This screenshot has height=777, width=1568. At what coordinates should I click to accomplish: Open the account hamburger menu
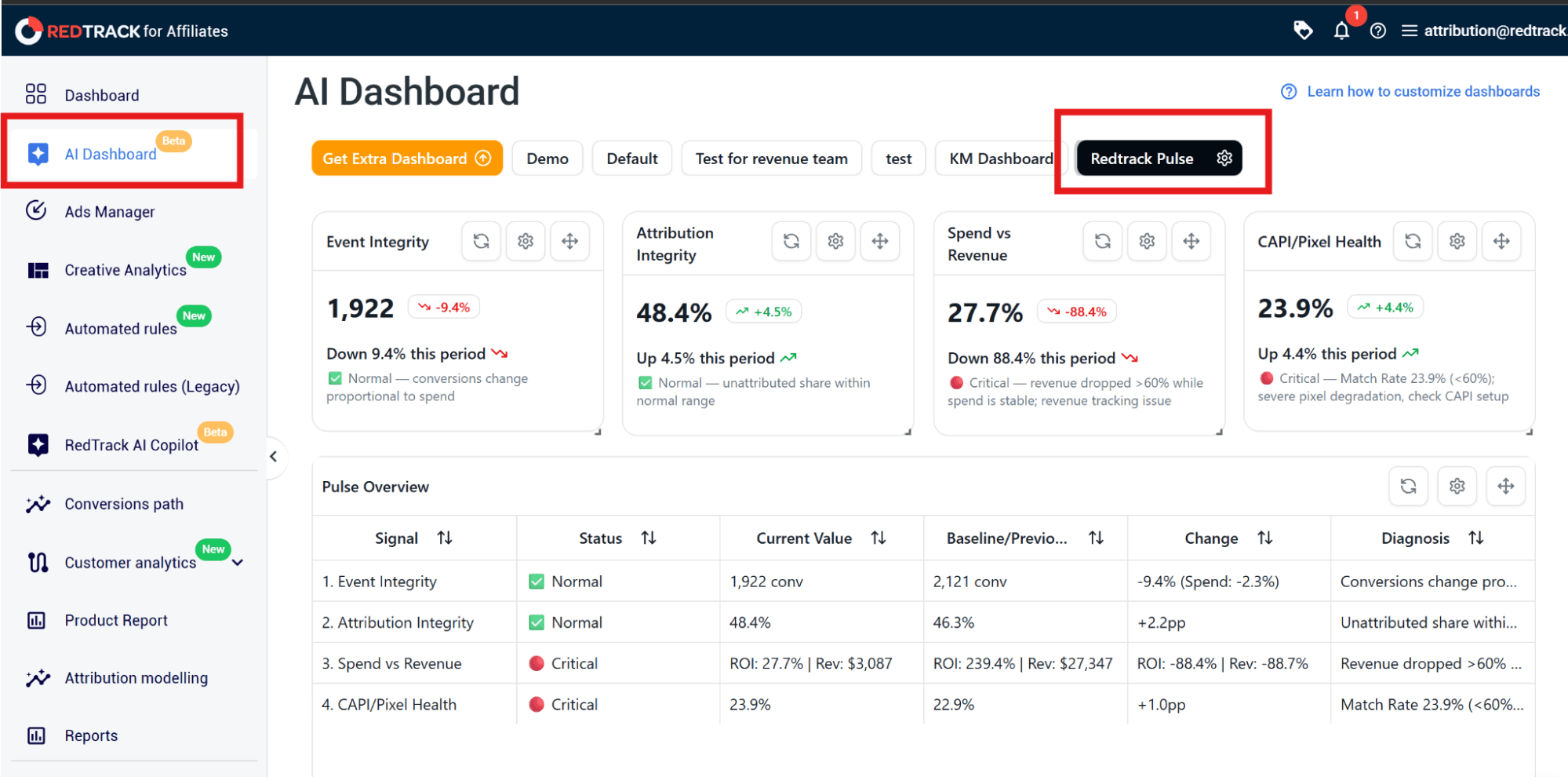pos(1409,31)
